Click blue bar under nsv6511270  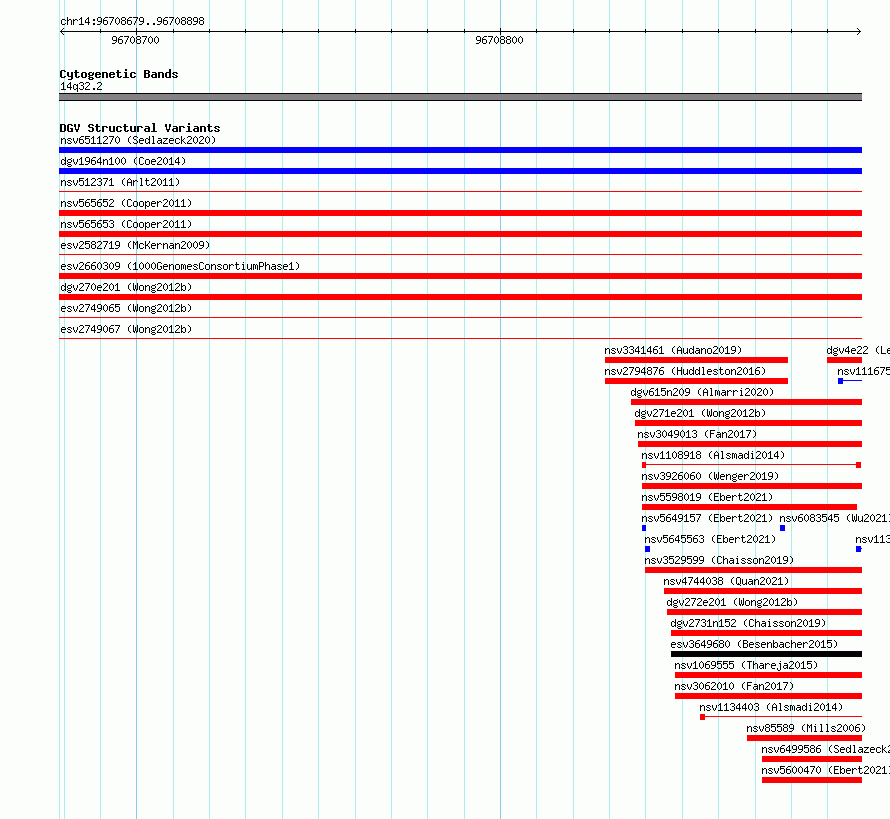[460, 150]
